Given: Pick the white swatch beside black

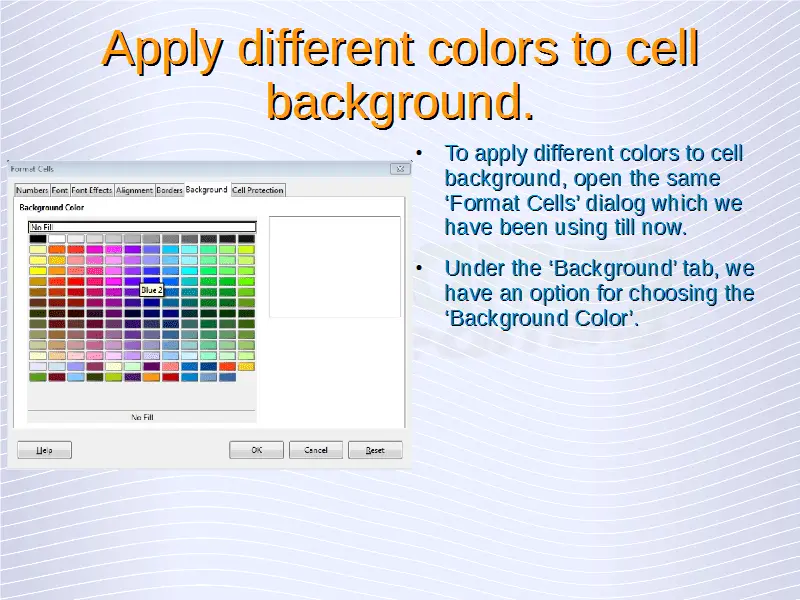Looking at the screenshot, I should point(57,239).
